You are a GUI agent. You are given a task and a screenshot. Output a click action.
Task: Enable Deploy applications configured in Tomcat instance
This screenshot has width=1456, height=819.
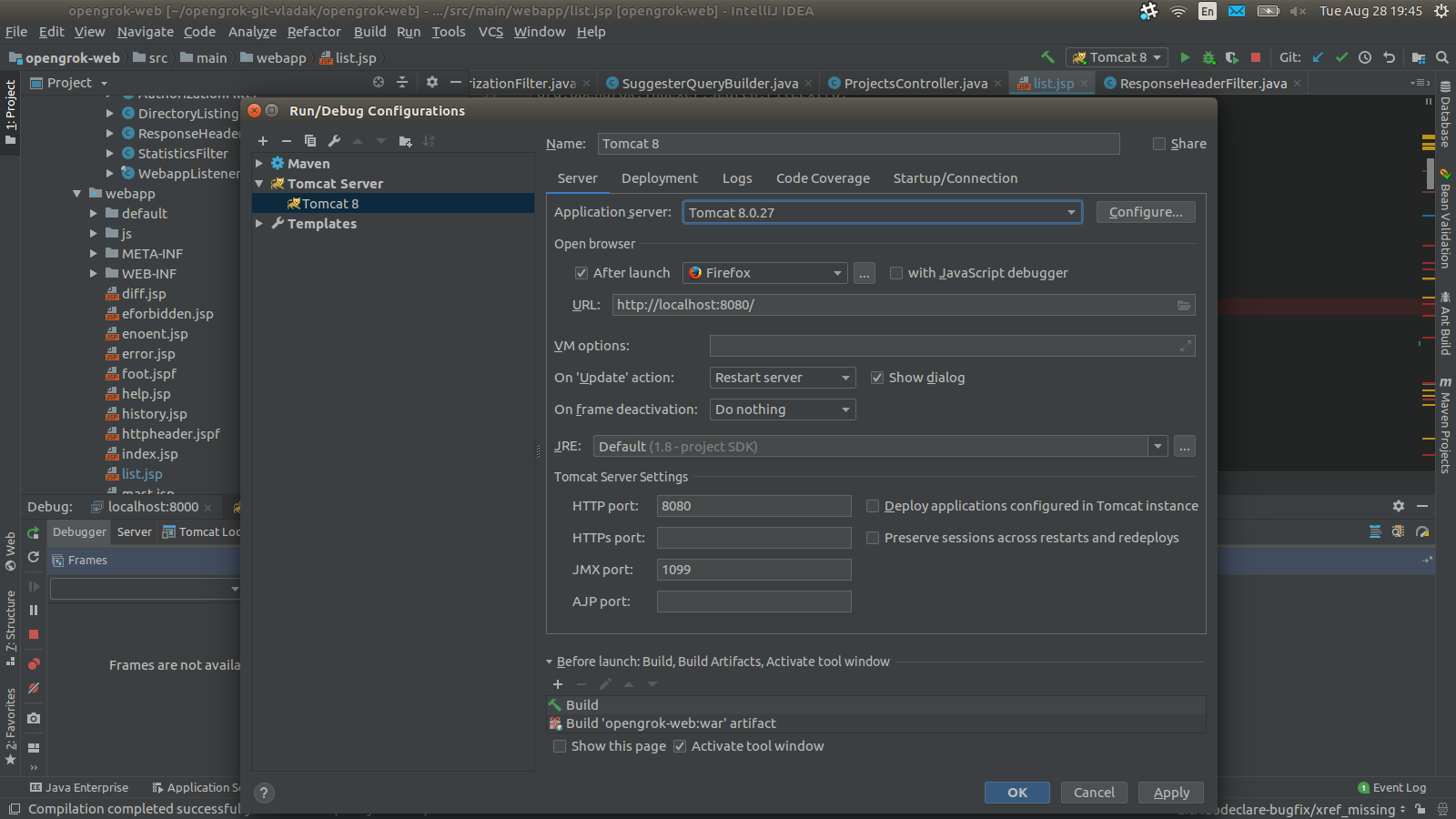(873, 506)
